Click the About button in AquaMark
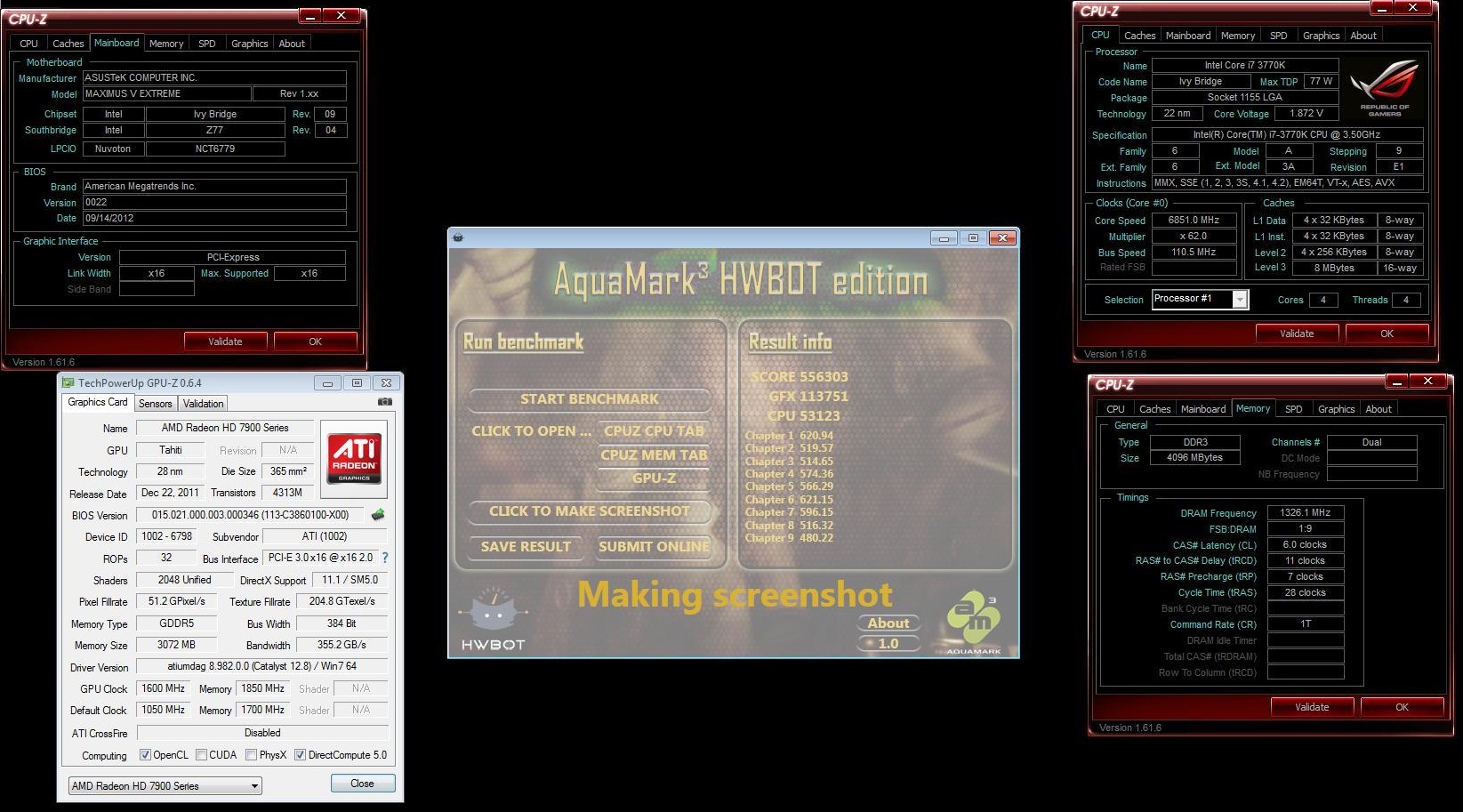This screenshot has width=1463, height=812. pyautogui.click(x=888, y=623)
